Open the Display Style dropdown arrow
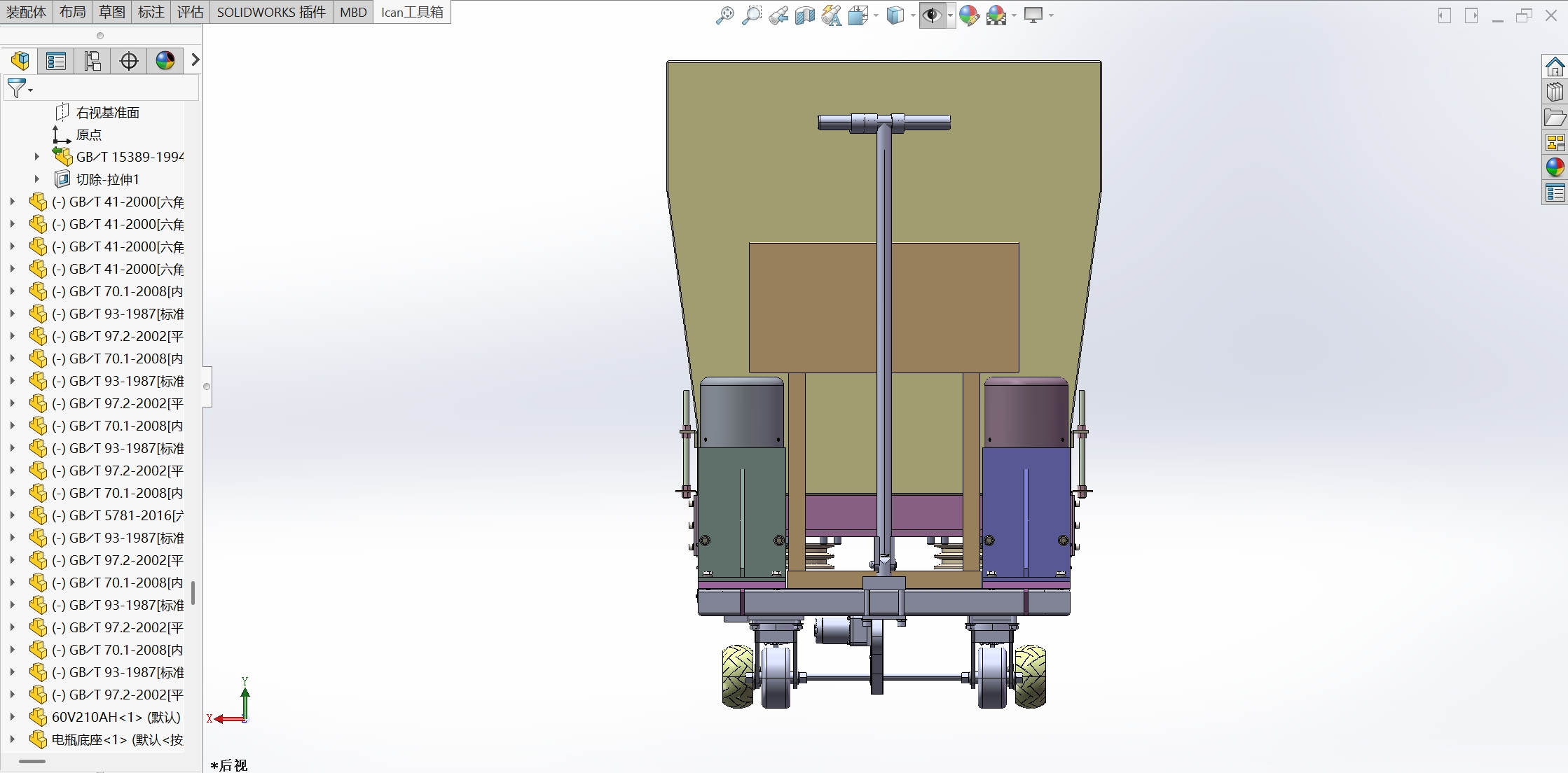The width and height of the screenshot is (1568, 773). point(913,15)
